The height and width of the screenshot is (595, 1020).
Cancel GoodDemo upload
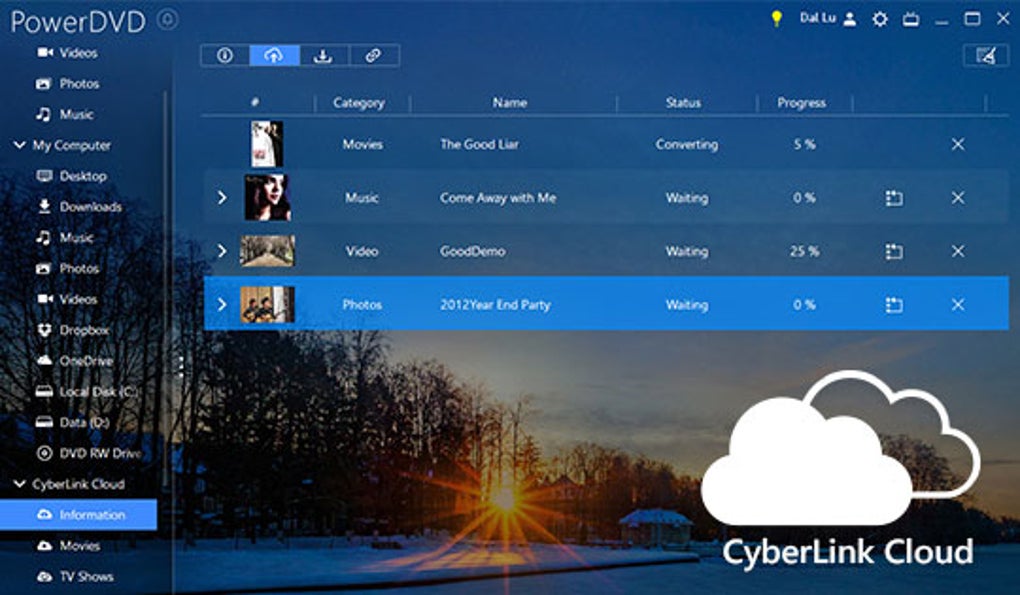[958, 251]
